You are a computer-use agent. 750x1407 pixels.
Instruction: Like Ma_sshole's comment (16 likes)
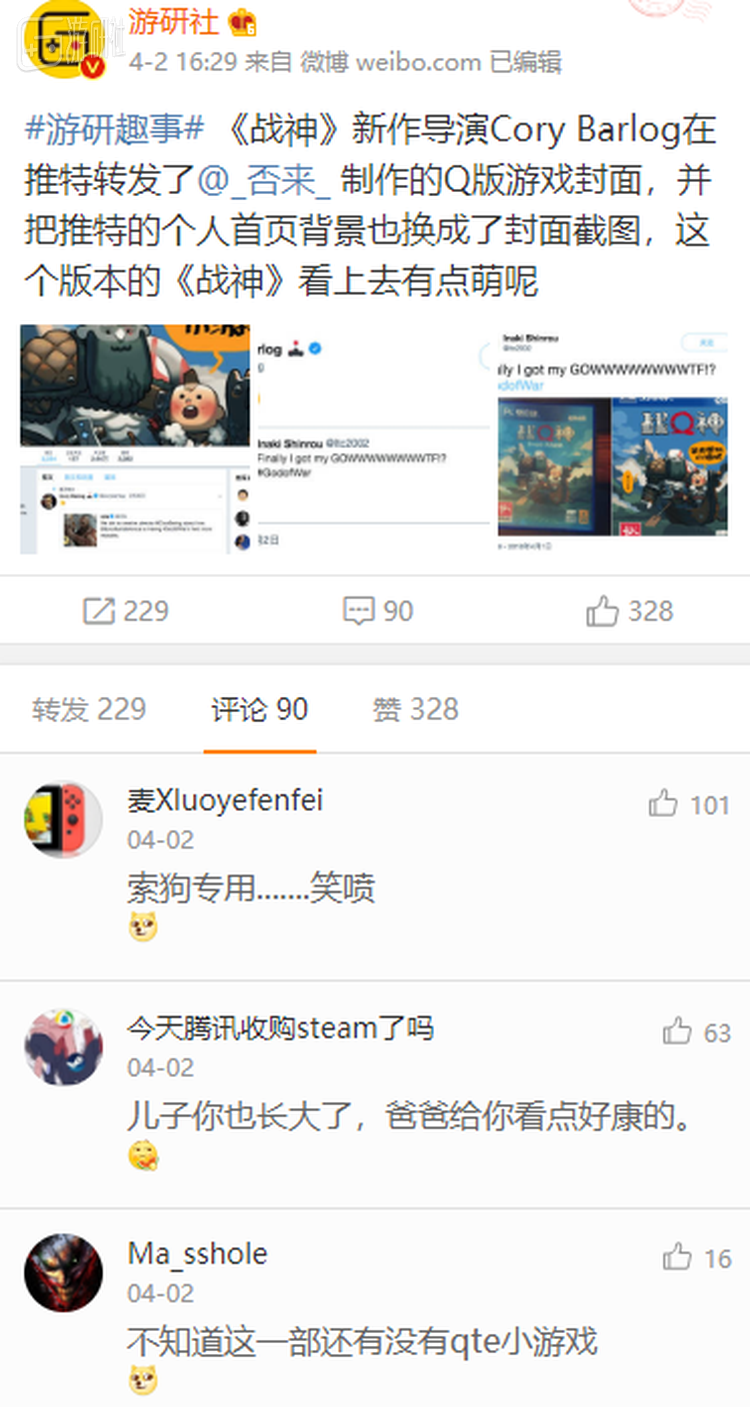(x=677, y=1257)
